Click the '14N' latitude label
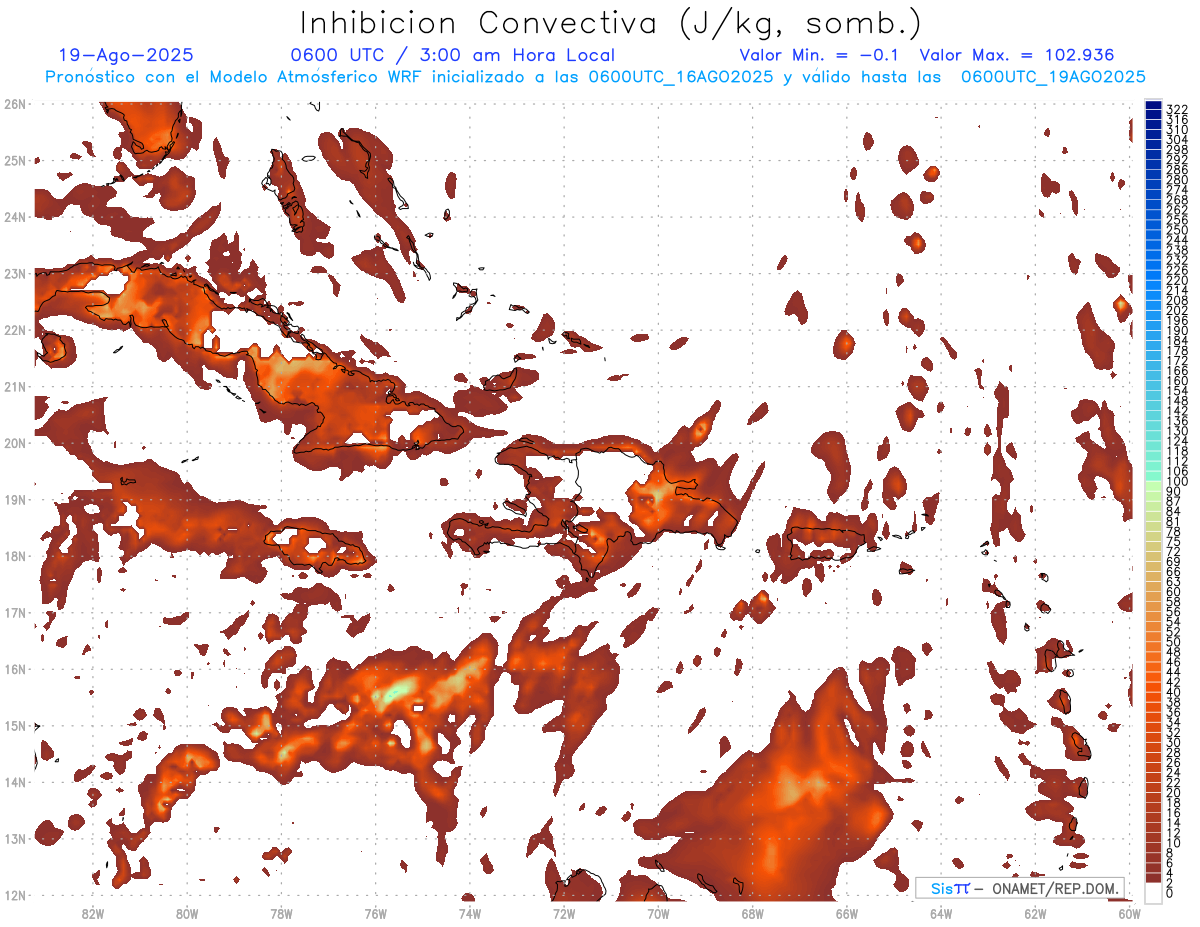Viewport: 1200px width, 927px height. tap(15, 782)
